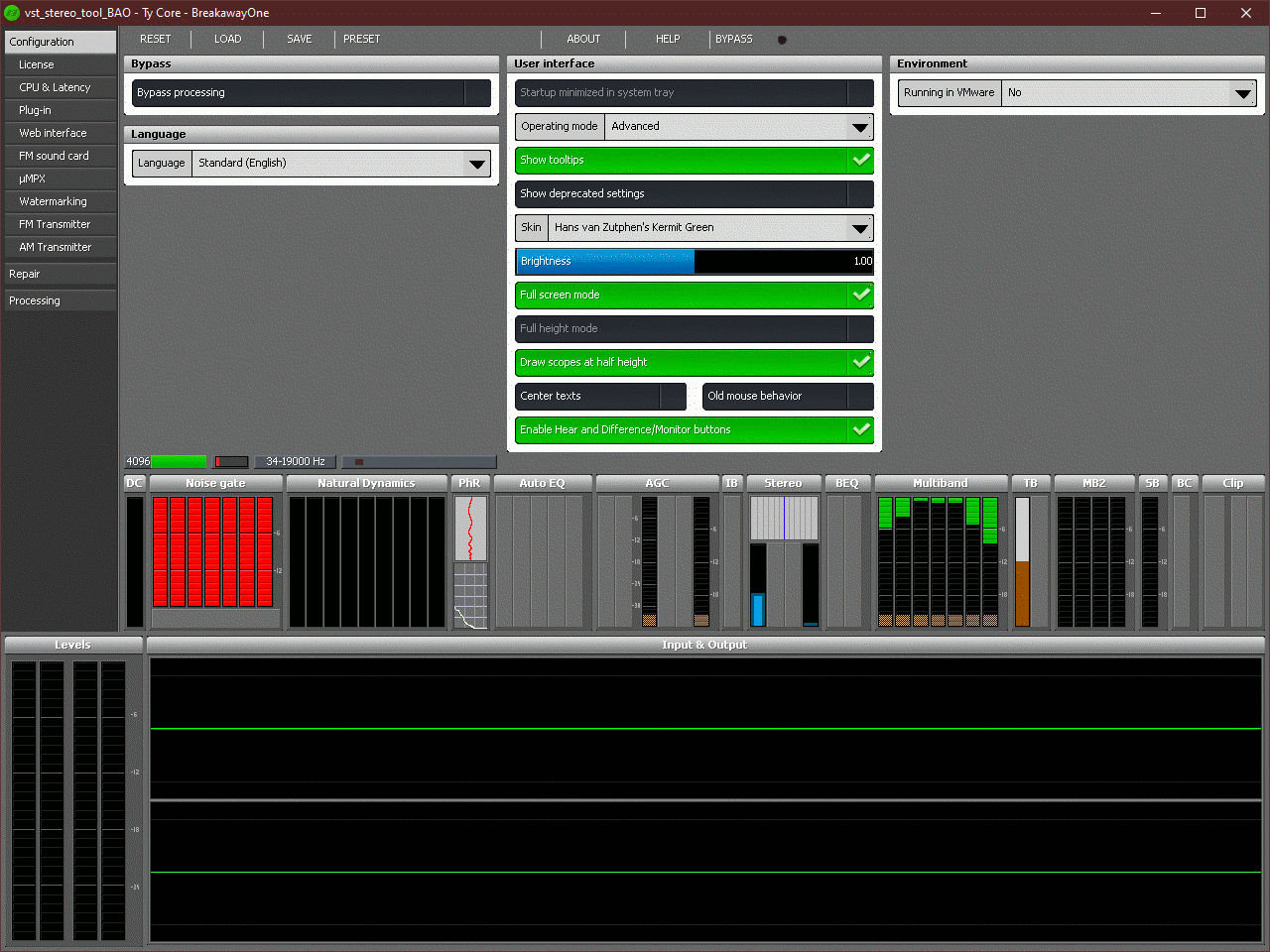This screenshot has height=952, width=1270.
Task: Click the green 4096 CPU load bar
Action: pyautogui.click(x=179, y=461)
